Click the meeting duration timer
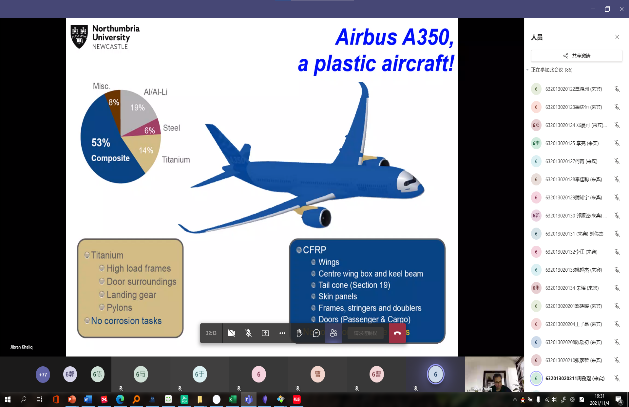Viewport: 629px width, 407px height. click(211, 333)
